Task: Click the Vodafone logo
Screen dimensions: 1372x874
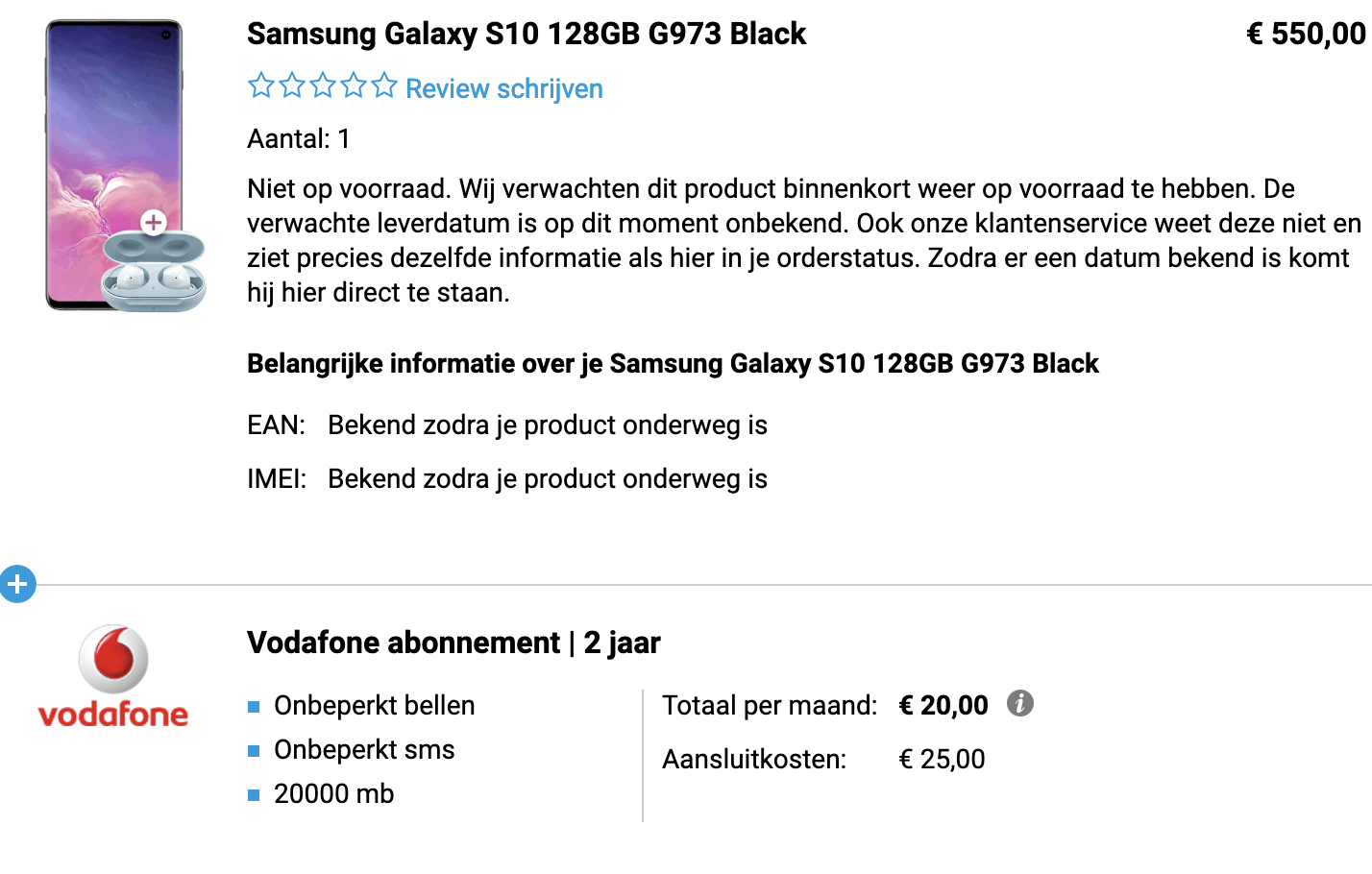Action: pos(113,676)
